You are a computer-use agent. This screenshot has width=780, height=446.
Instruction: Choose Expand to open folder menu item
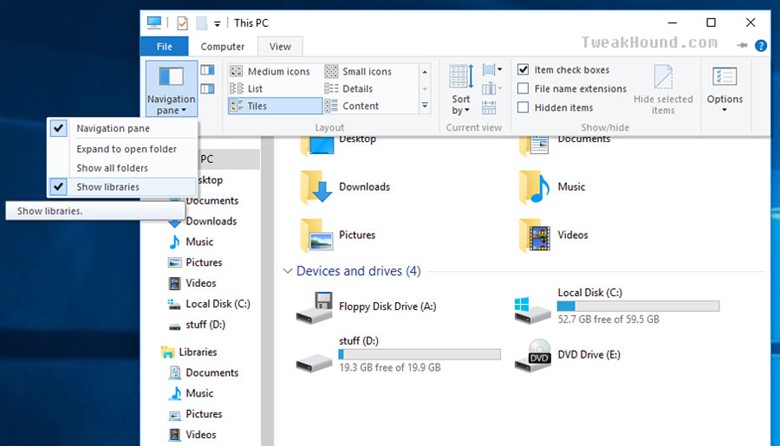click(122, 149)
